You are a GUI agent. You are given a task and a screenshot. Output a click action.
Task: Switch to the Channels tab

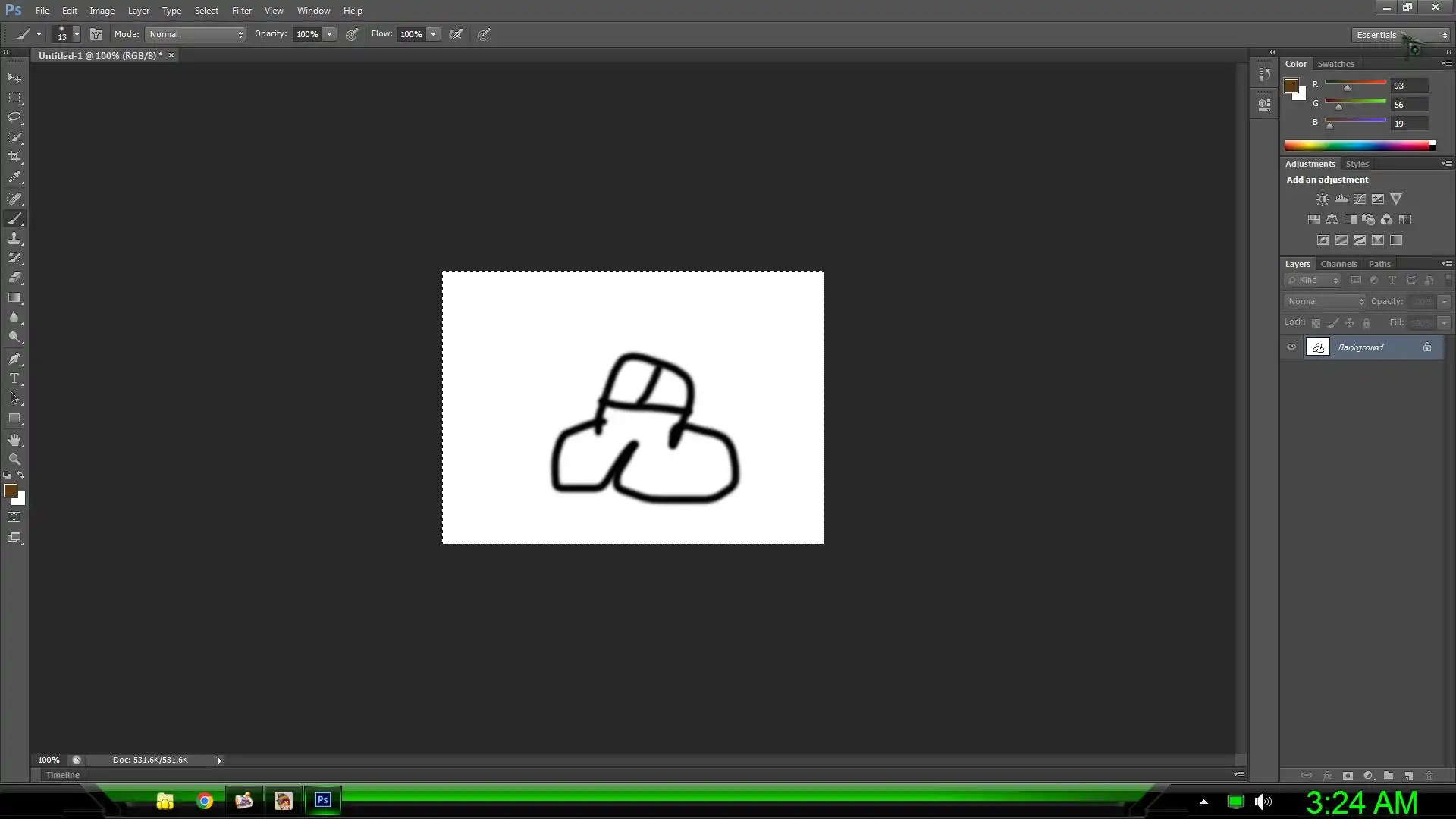tap(1338, 264)
